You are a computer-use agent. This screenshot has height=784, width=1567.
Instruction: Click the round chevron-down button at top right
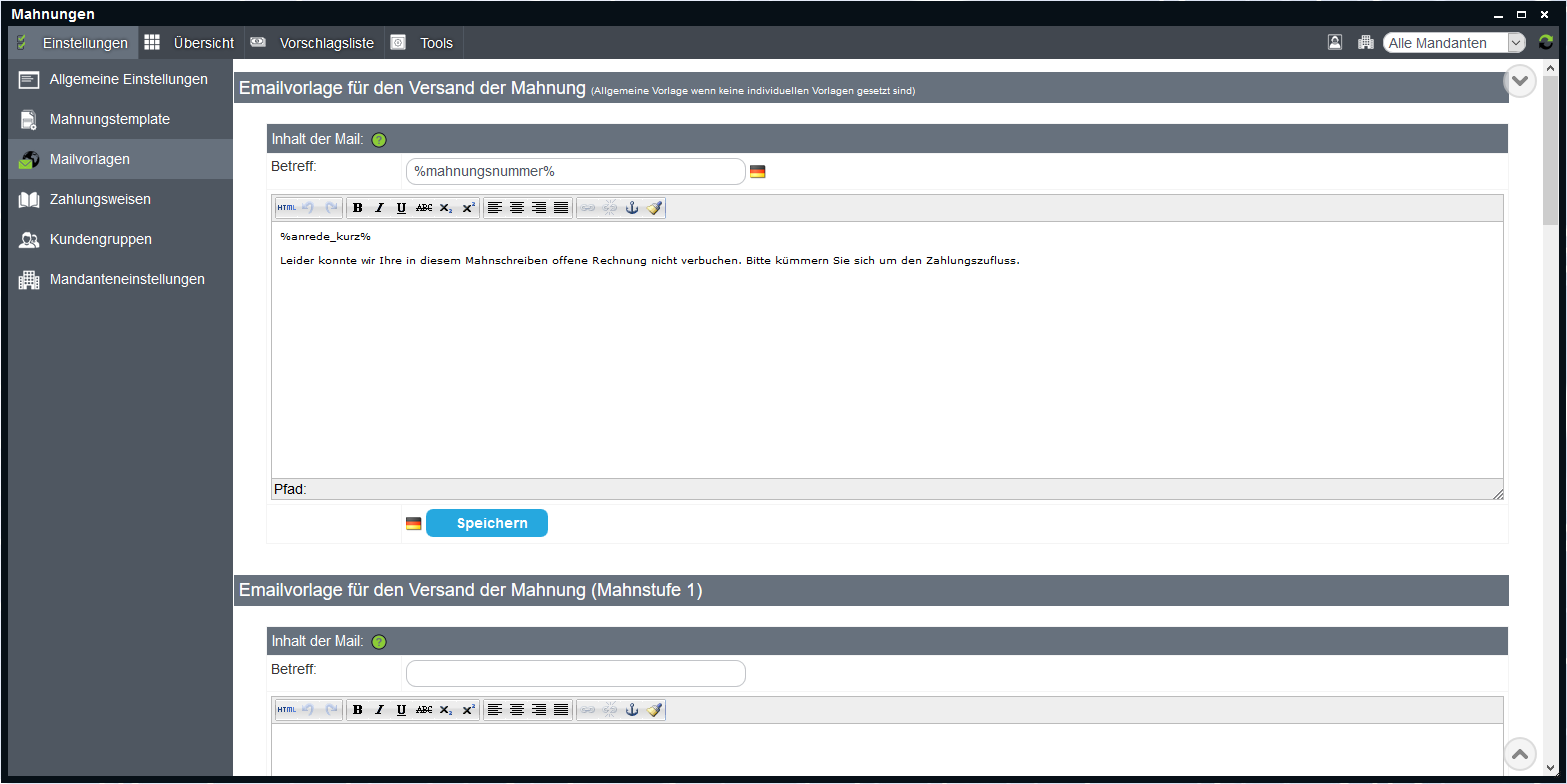coord(1520,81)
